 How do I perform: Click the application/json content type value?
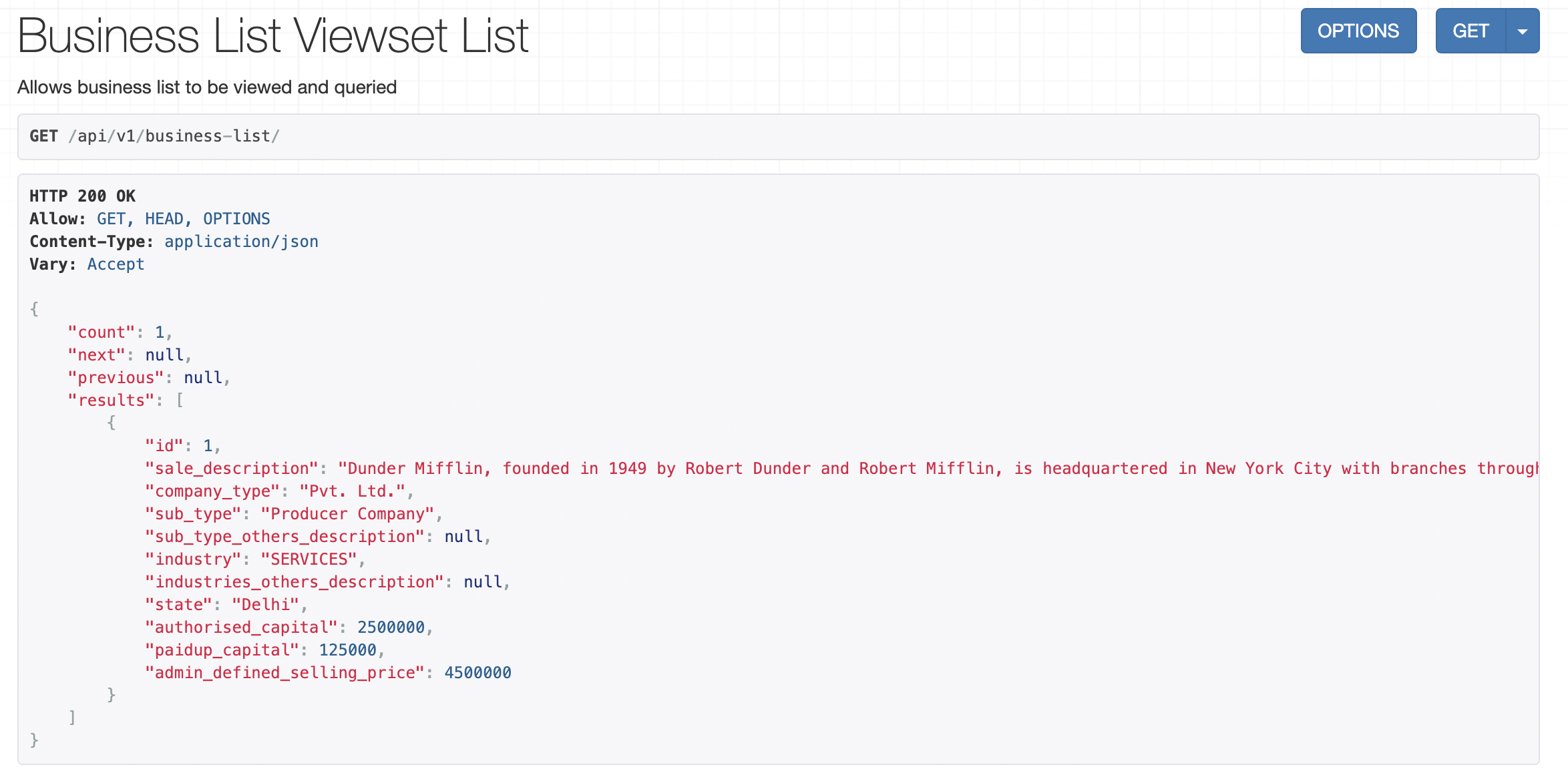(x=241, y=242)
